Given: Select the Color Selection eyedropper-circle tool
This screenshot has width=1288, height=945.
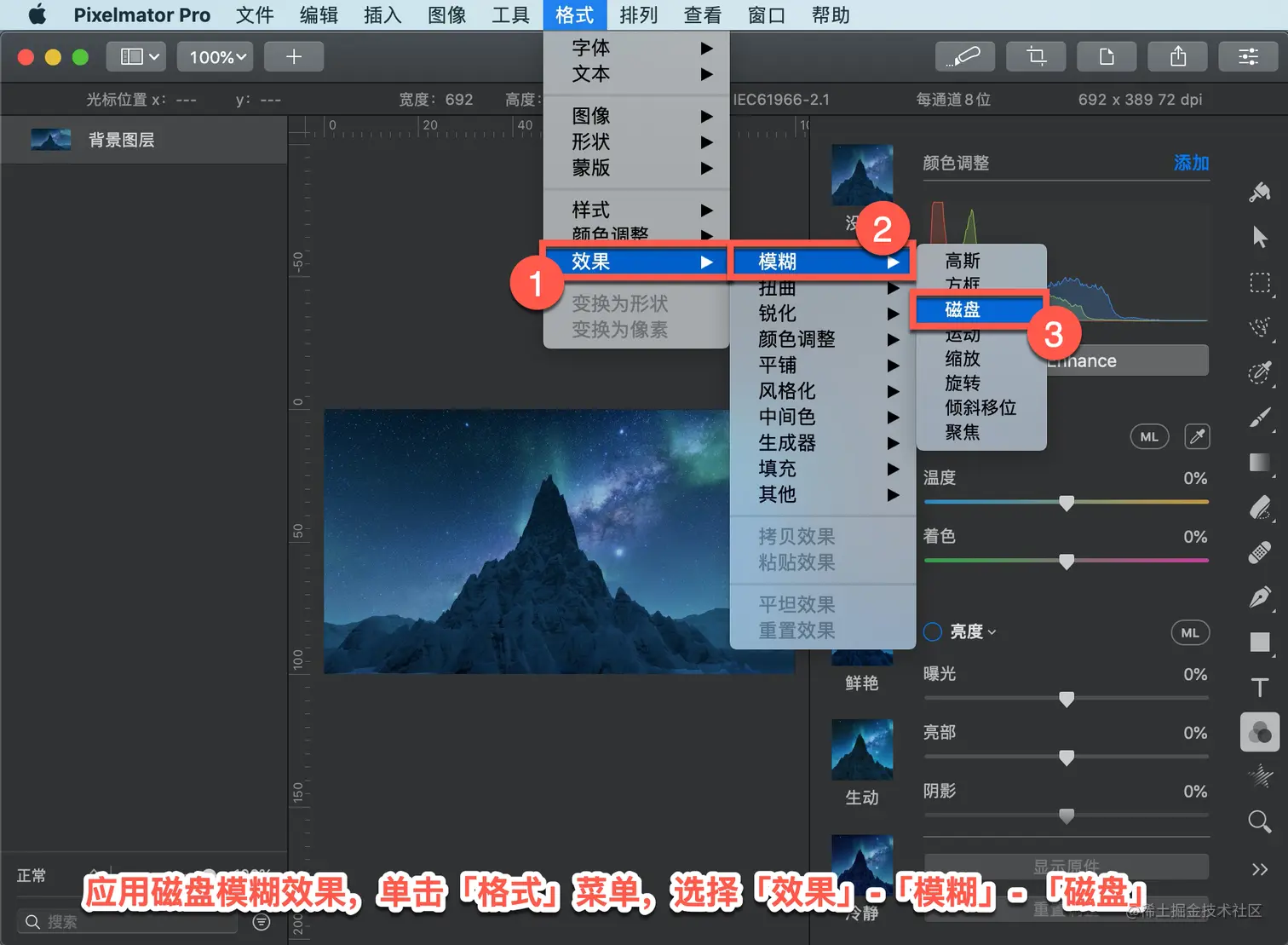Looking at the screenshot, I should coord(1260,372).
